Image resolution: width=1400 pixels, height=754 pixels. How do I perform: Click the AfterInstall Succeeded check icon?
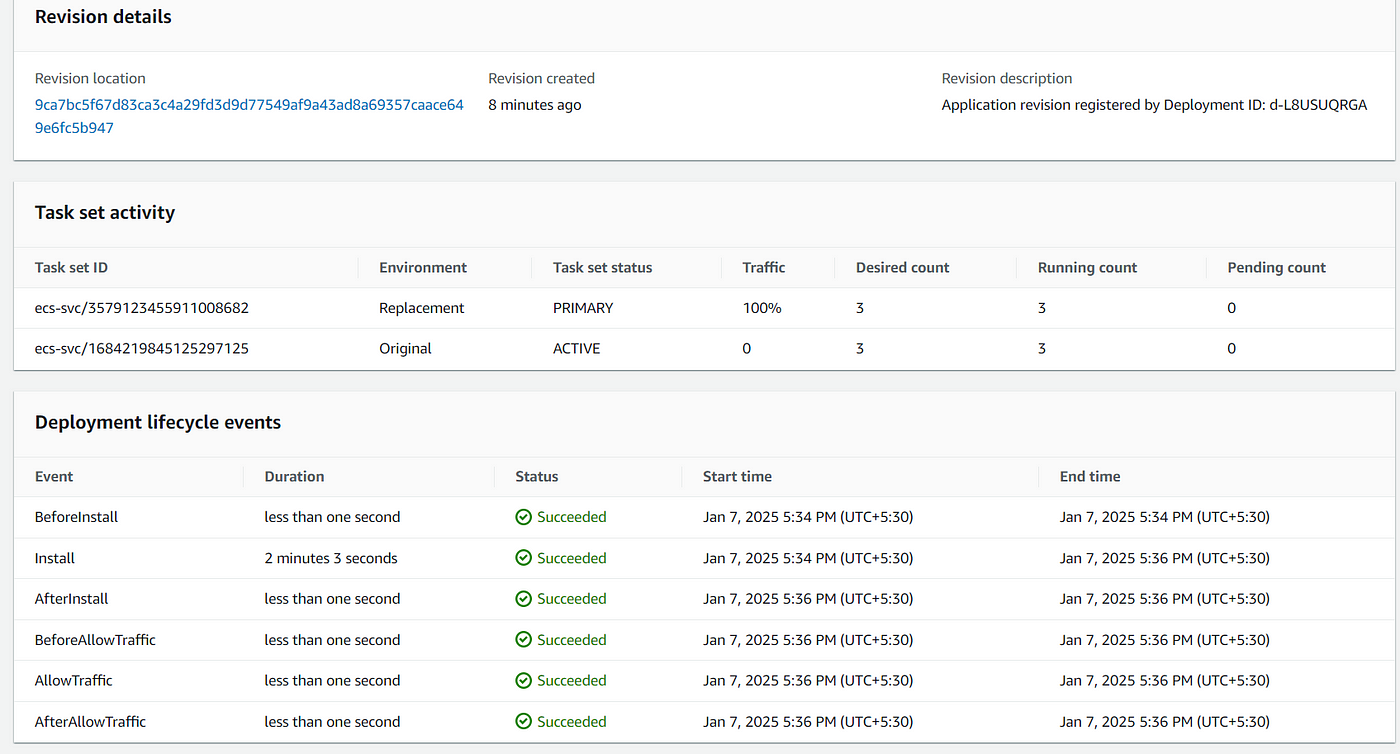(x=523, y=599)
